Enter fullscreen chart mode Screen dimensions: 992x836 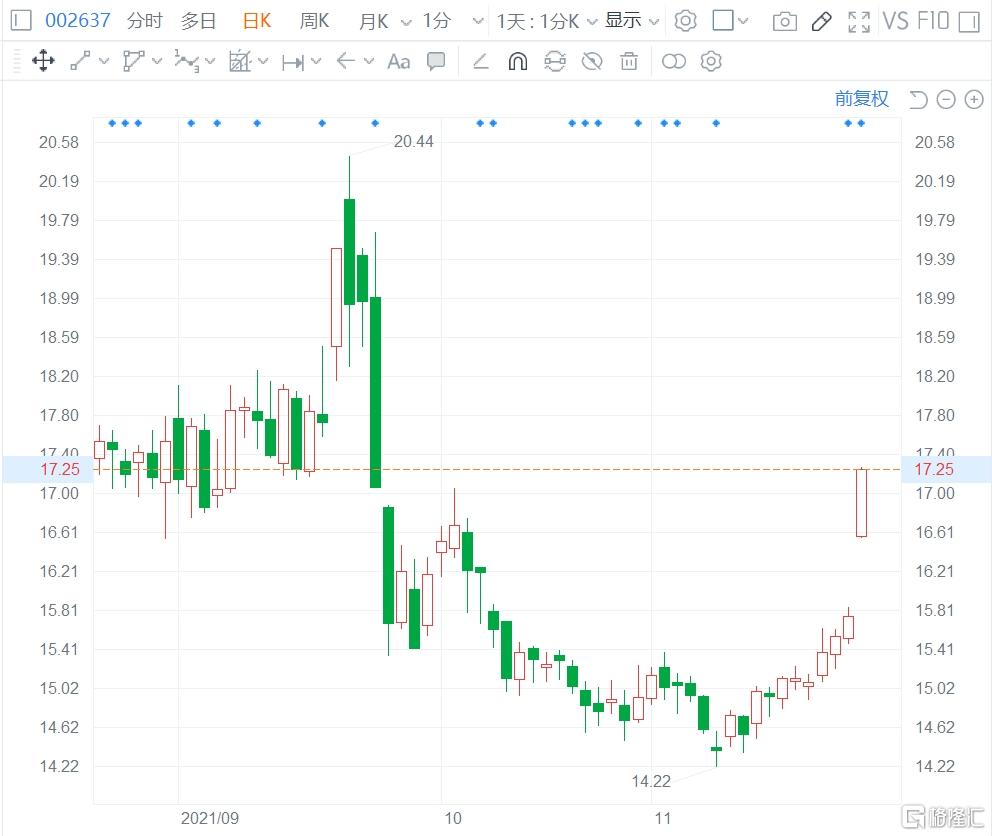coord(859,22)
